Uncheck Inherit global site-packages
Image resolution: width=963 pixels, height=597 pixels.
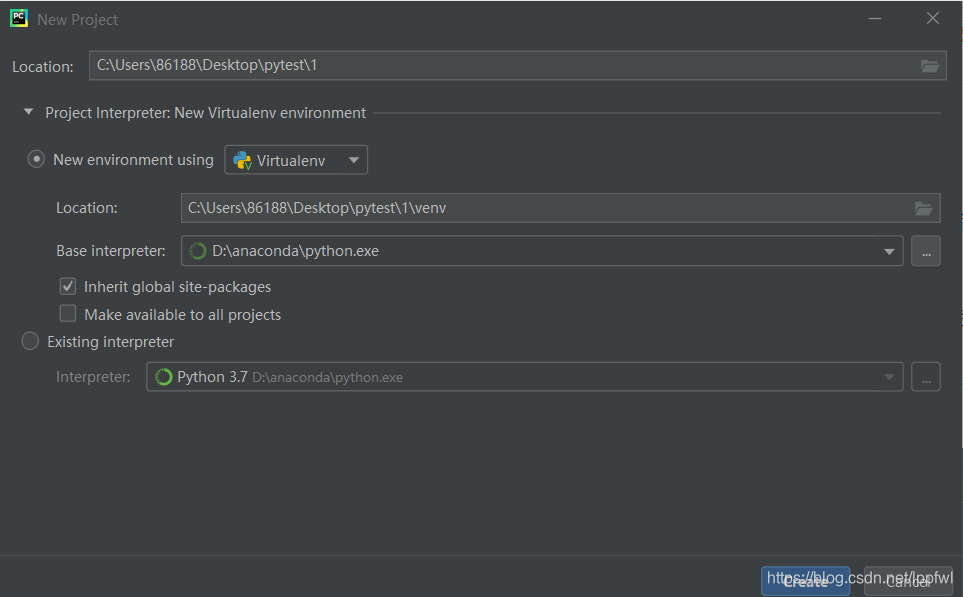pos(68,286)
